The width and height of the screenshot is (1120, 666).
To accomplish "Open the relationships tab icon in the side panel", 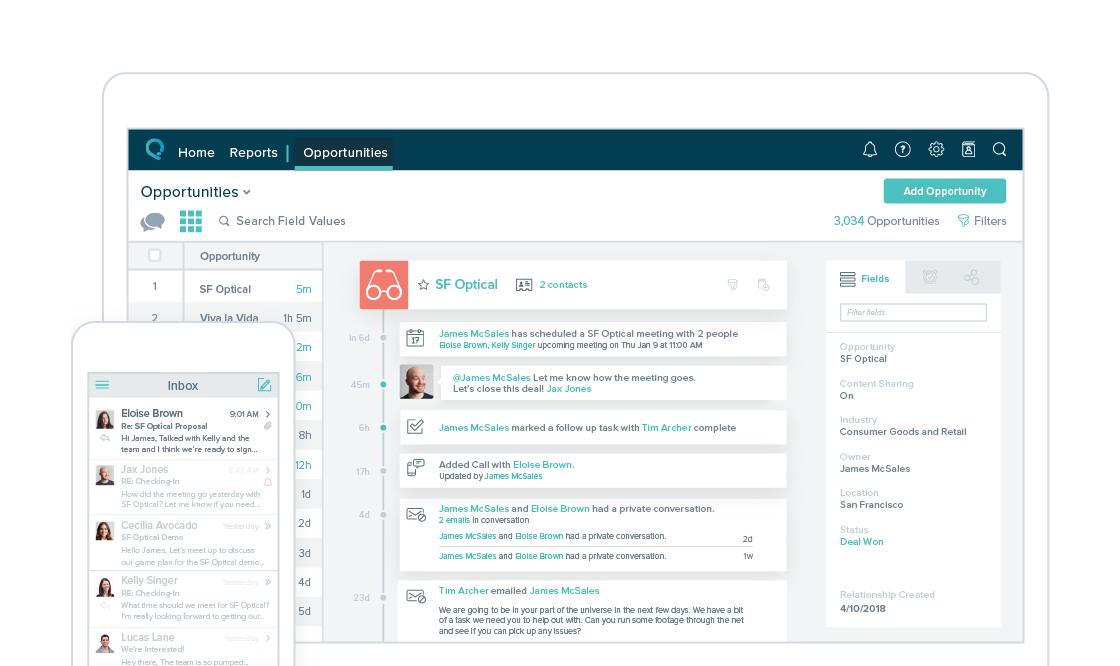I will (x=971, y=277).
